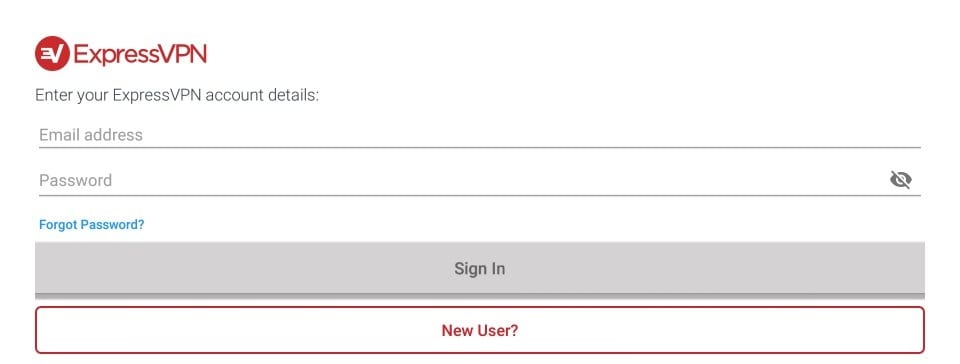Image resolution: width=960 pixels, height=364 pixels.
Task: Click the underline beneath Email address
Action: point(479,147)
